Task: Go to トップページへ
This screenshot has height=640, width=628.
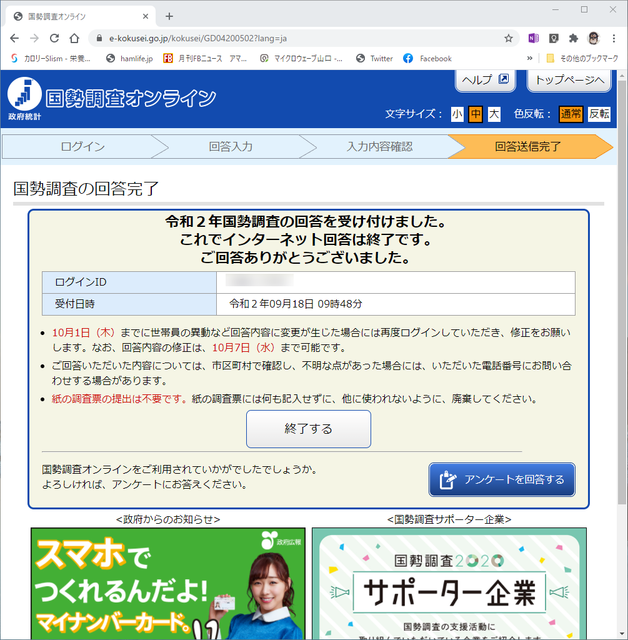Action: [569, 80]
